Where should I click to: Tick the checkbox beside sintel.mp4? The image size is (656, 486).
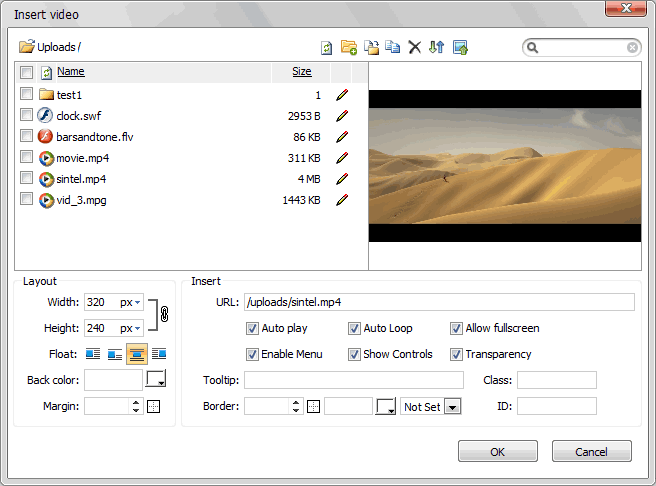pyautogui.click(x=26, y=179)
